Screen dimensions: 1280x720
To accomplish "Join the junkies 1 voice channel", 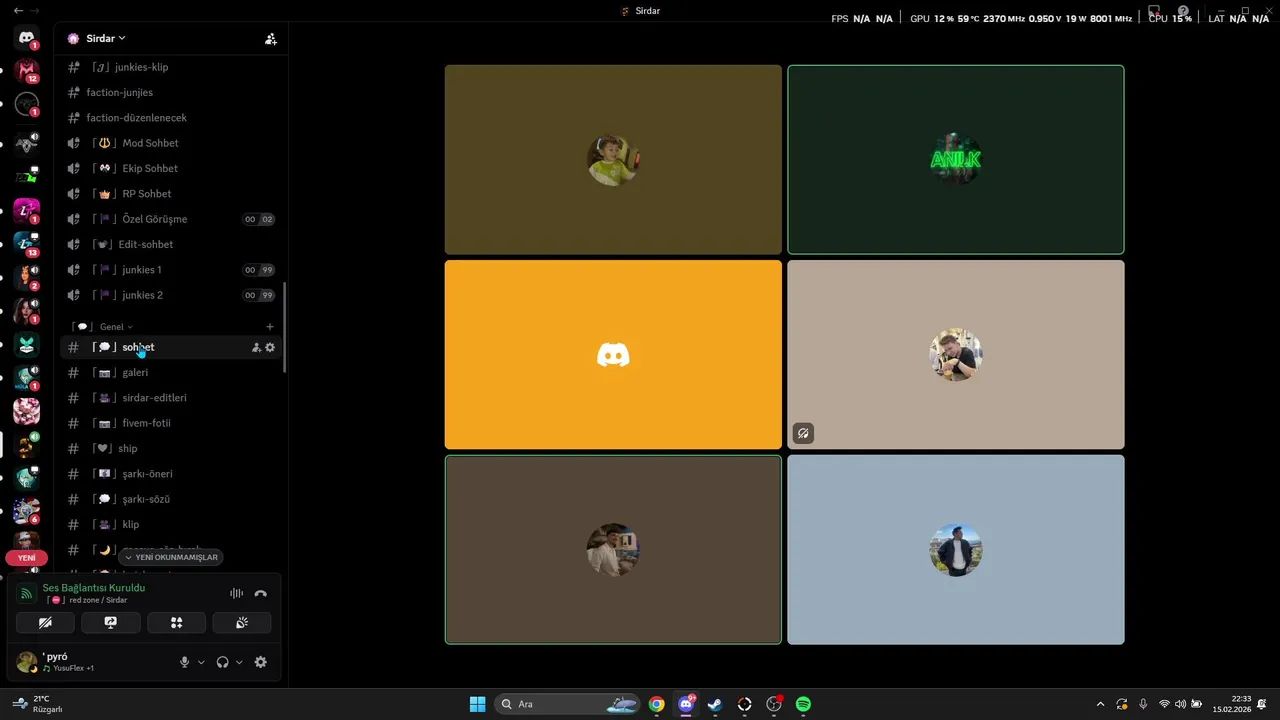I will (170, 269).
